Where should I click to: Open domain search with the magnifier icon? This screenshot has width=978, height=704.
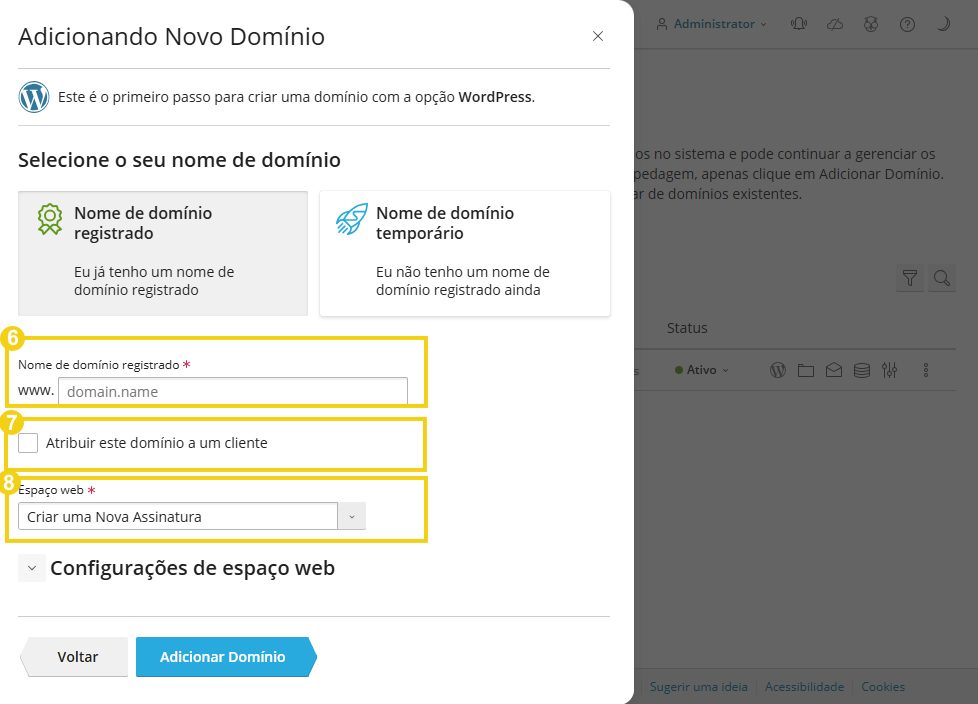pos(941,278)
